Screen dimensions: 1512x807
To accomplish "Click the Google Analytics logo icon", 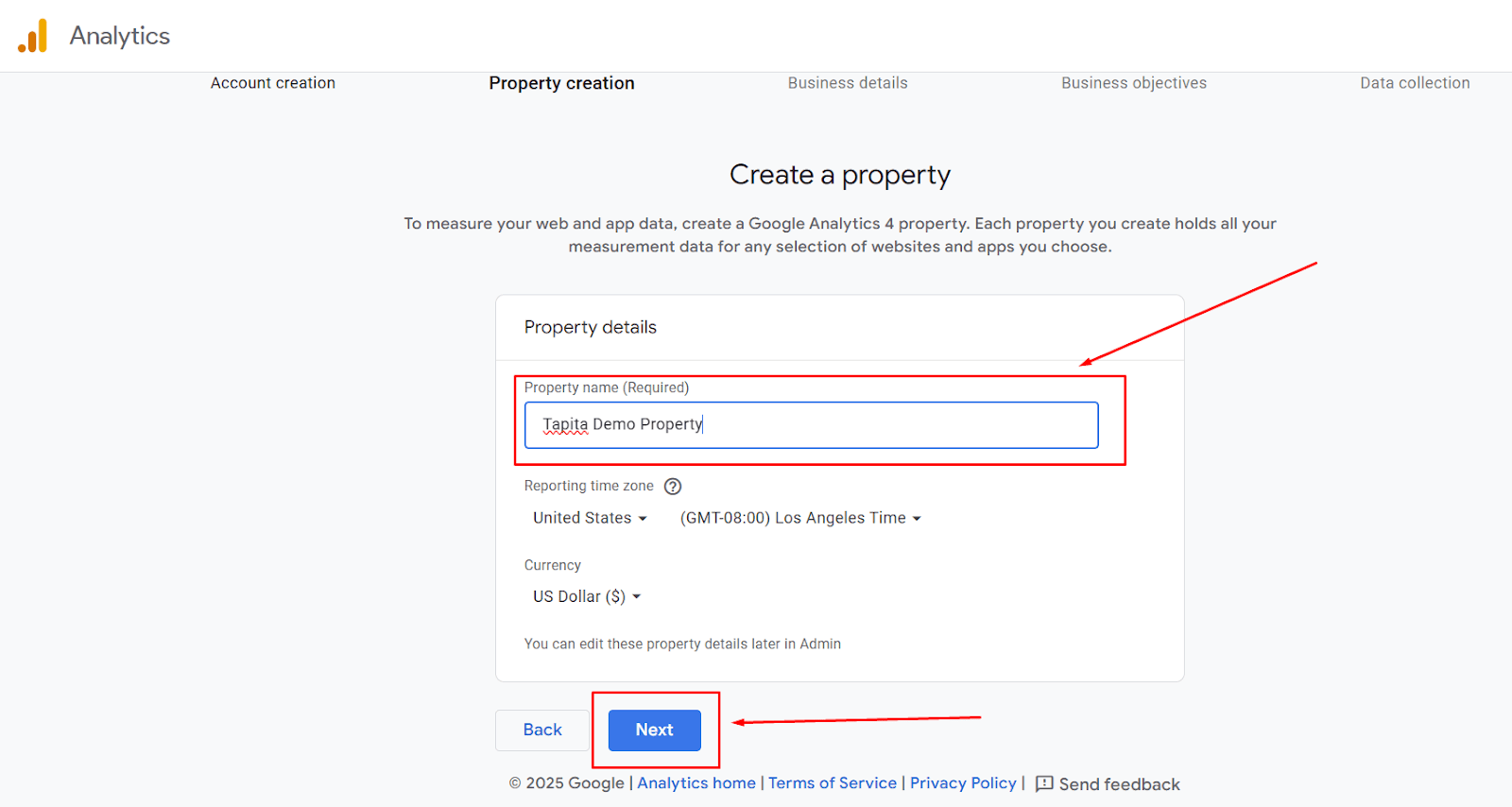I will coord(33,36).
